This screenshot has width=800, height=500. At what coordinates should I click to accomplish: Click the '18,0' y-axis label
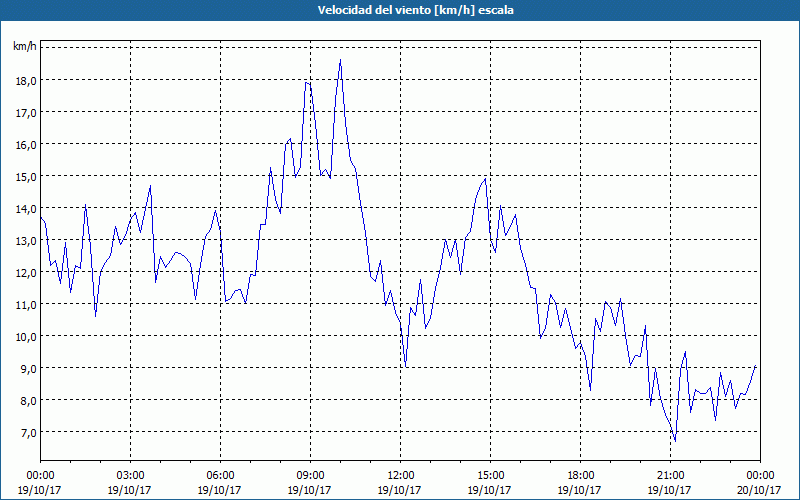pos(26,81)
